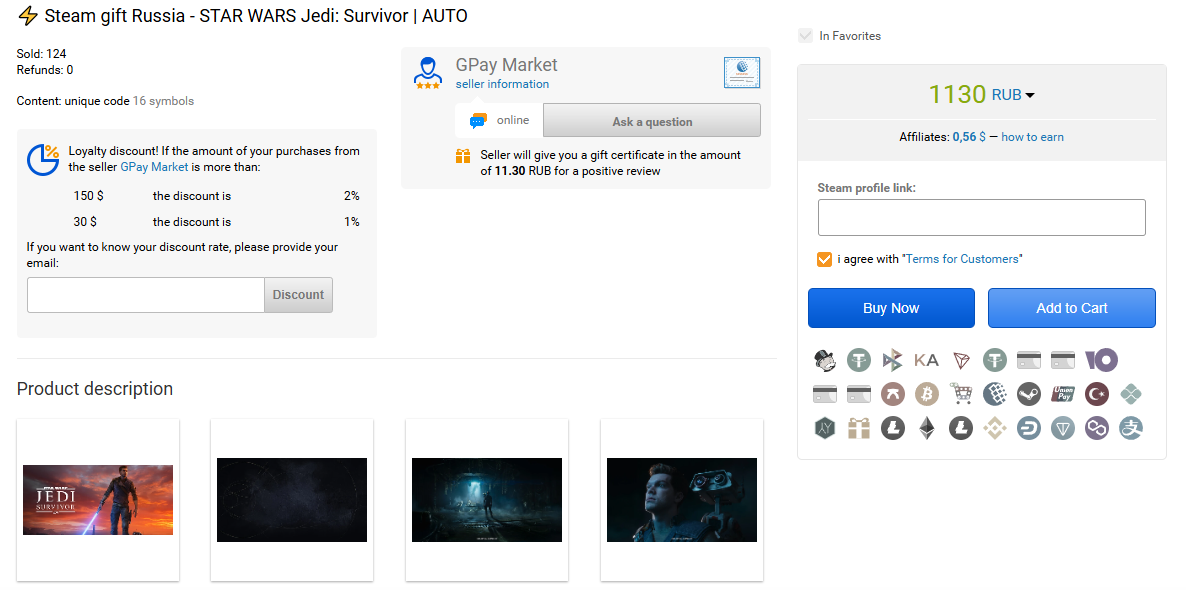Choose the Turkish flag payment icon

(x=1097, y=394)
